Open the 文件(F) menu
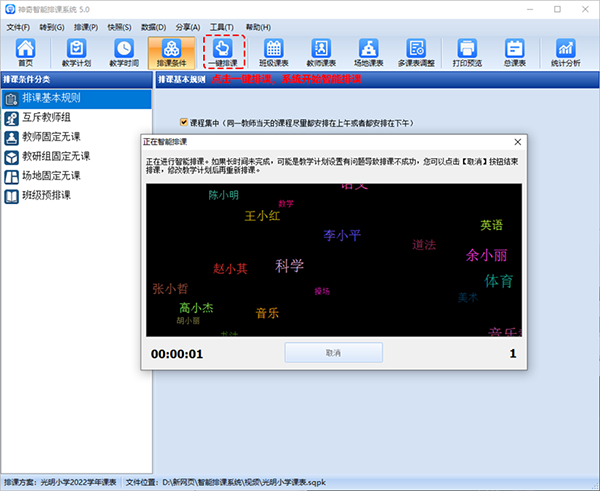 point(18,27)
